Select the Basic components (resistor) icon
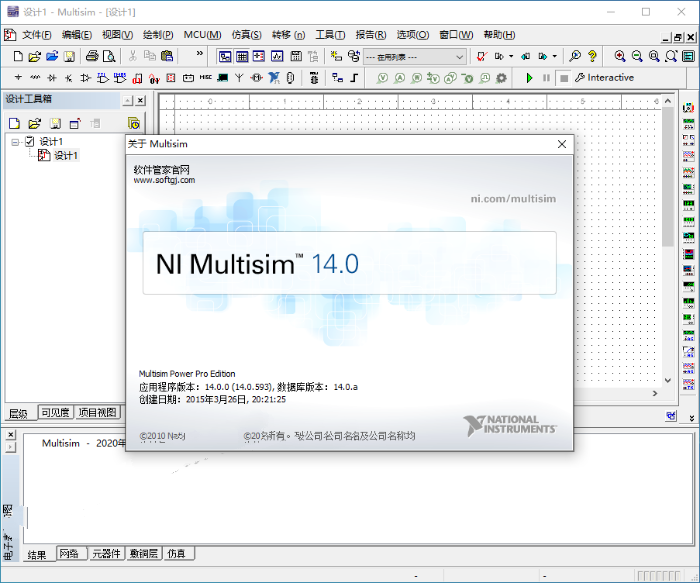Image resolution: width=700 pixels, height=583 pixels. pyautogui.click(x=35, y=78)
